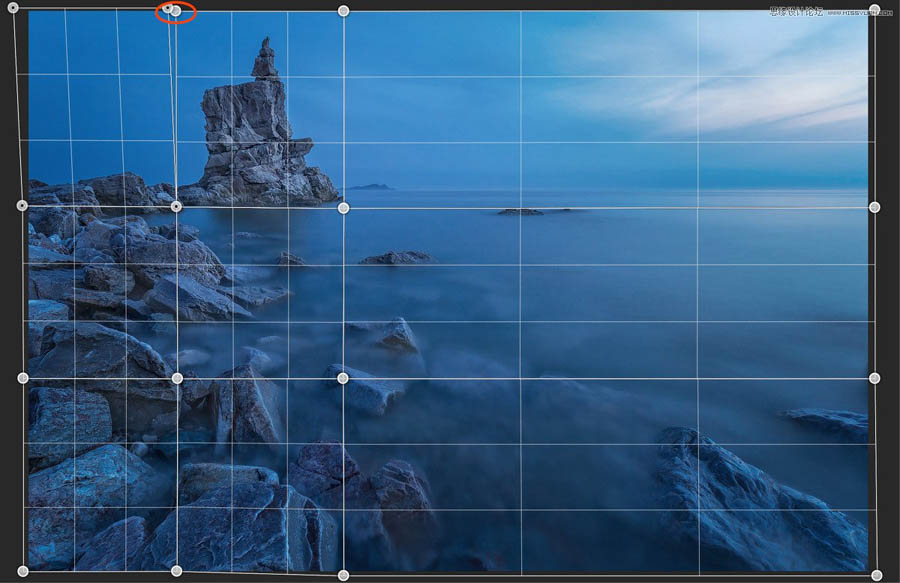The height and width of the screenshot is (583, 900).
Task: Select the bottom-edge left control point
Action: [178, 573]
